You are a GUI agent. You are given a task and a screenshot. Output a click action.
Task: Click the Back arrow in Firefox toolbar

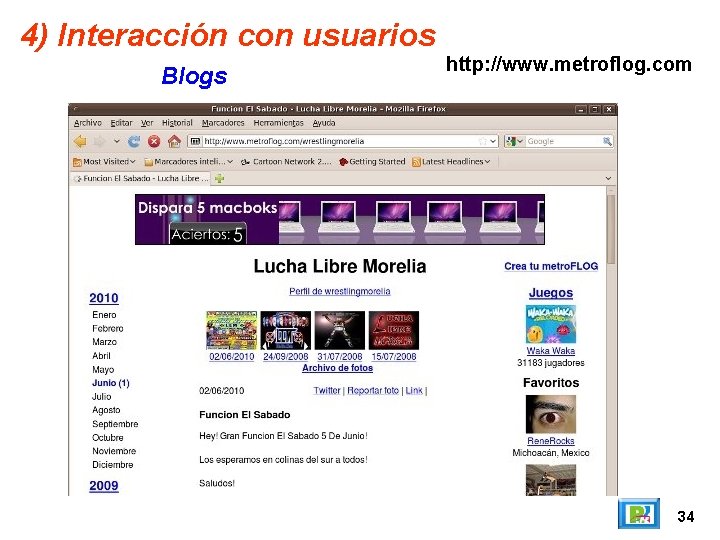(80, 141)
